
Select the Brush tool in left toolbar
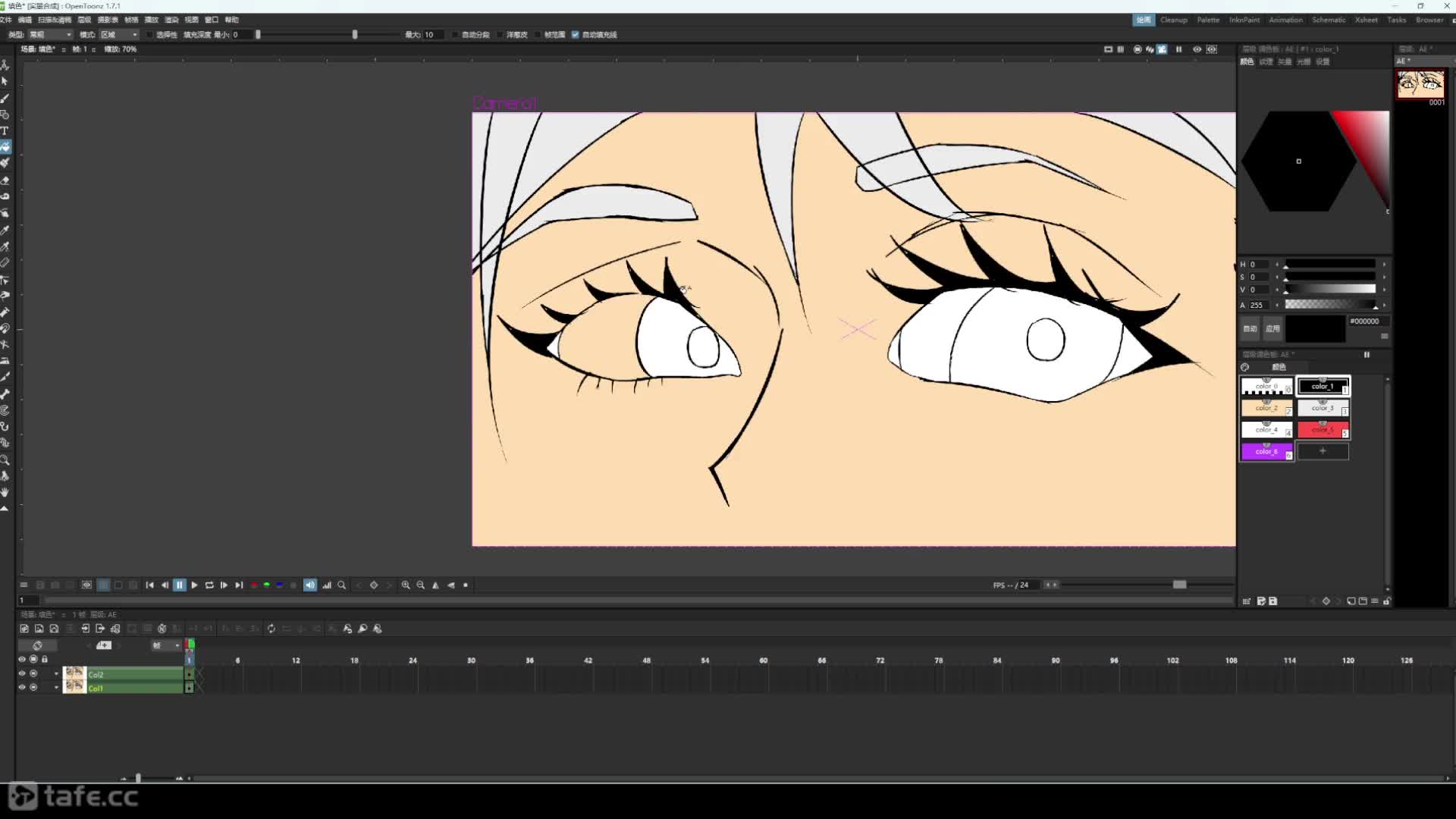click(x=5, y=98)
